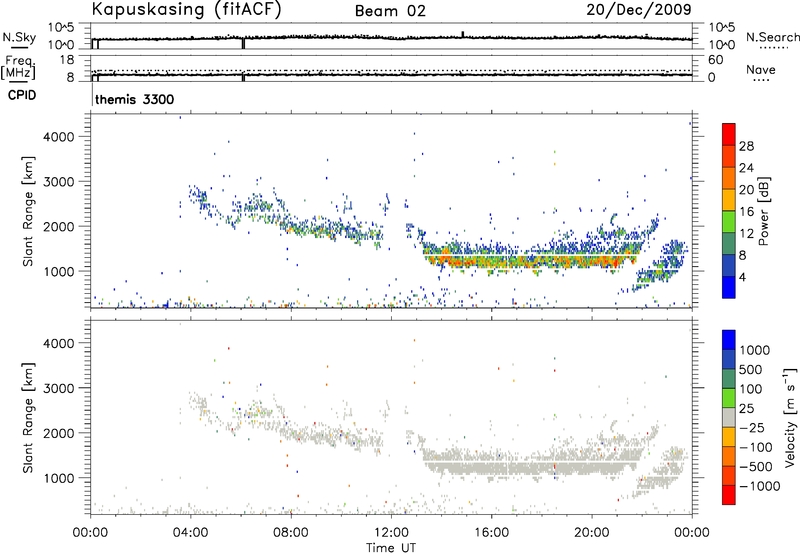Click the -500 label on Velocity colorbar

[x=755, y=467]
